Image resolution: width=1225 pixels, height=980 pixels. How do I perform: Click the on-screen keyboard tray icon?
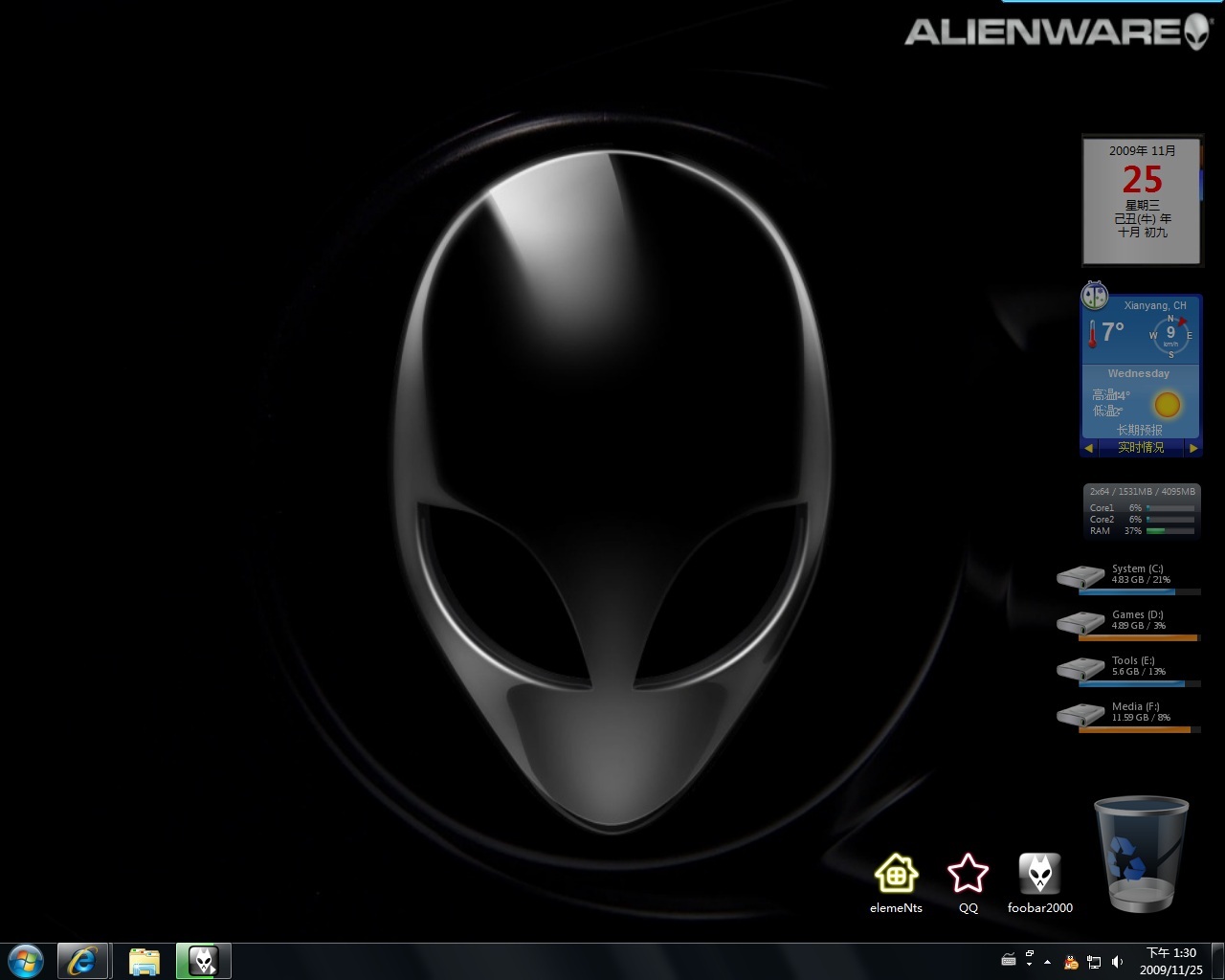[x=1009, y=960]
